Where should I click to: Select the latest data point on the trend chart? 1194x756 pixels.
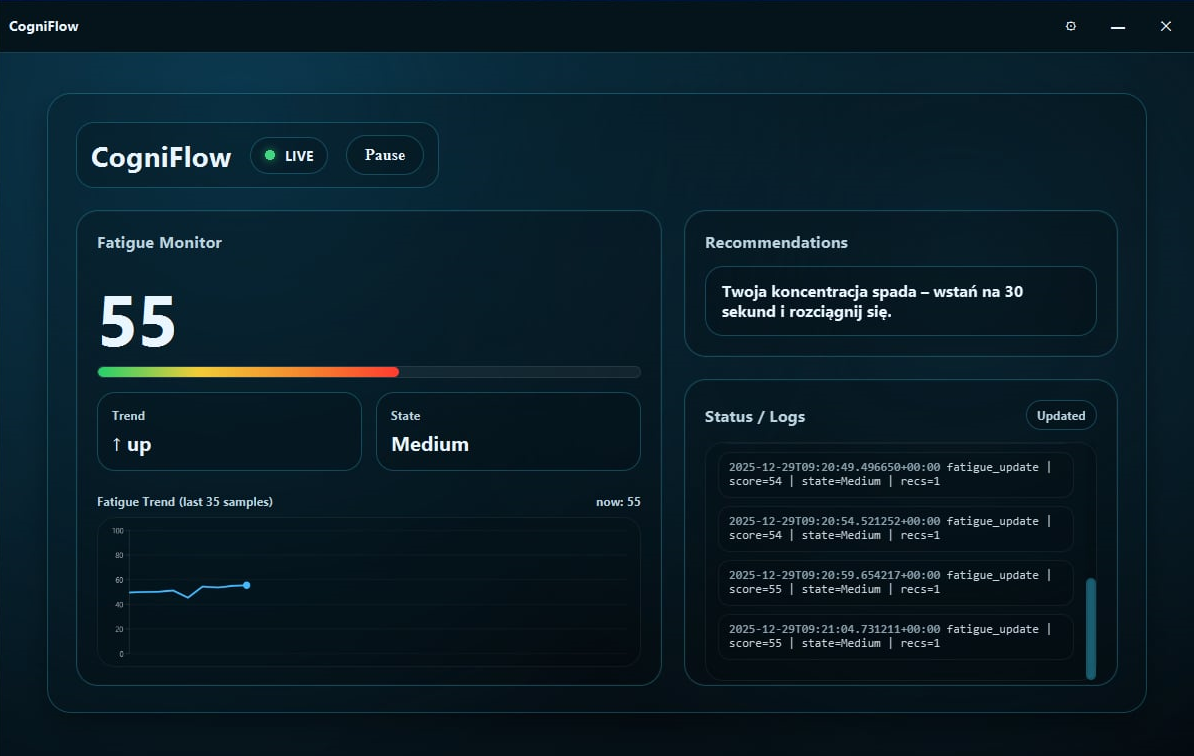(246, 585)
